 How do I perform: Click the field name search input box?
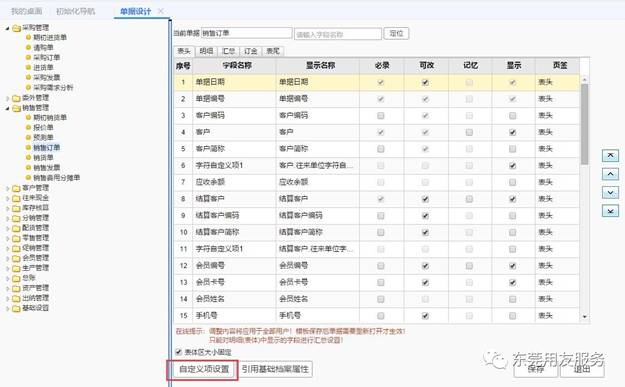tap(338, 34)
